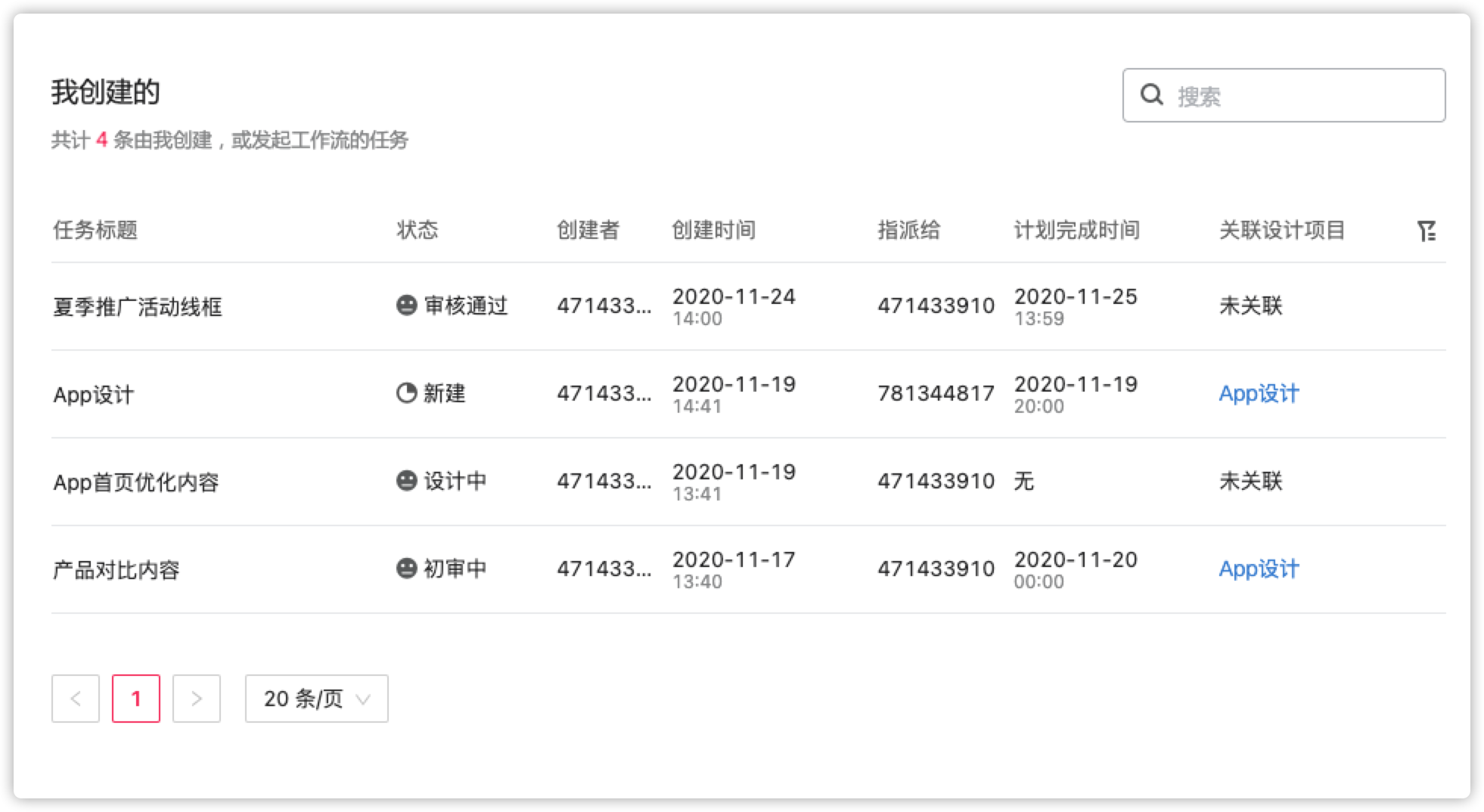The height and width of the screenshot is (812, 1484).
Task: Click creation time 2020-11-19 14:41
Action: coord(734,394)
